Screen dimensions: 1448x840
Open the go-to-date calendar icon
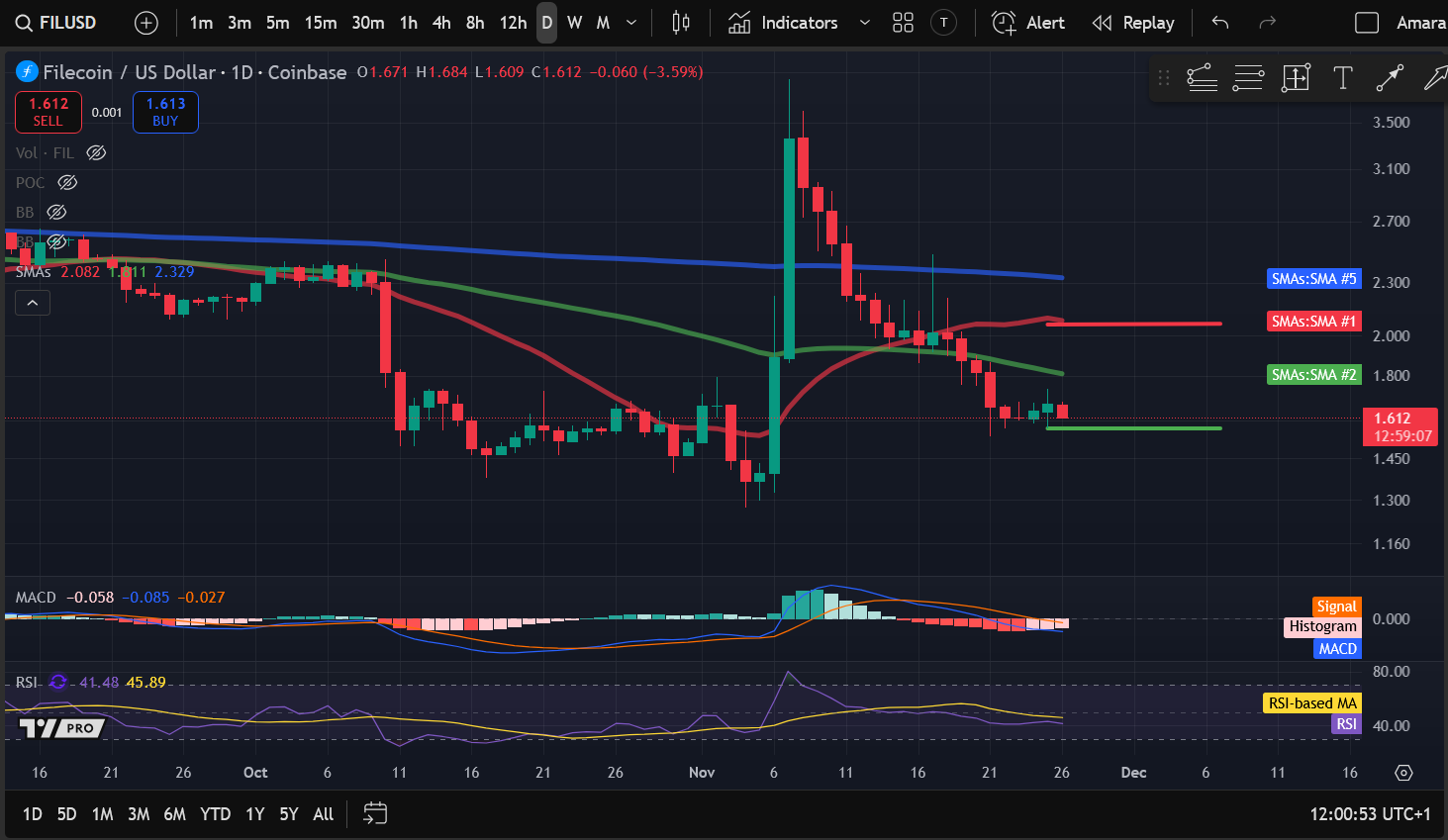click(375, 813)
